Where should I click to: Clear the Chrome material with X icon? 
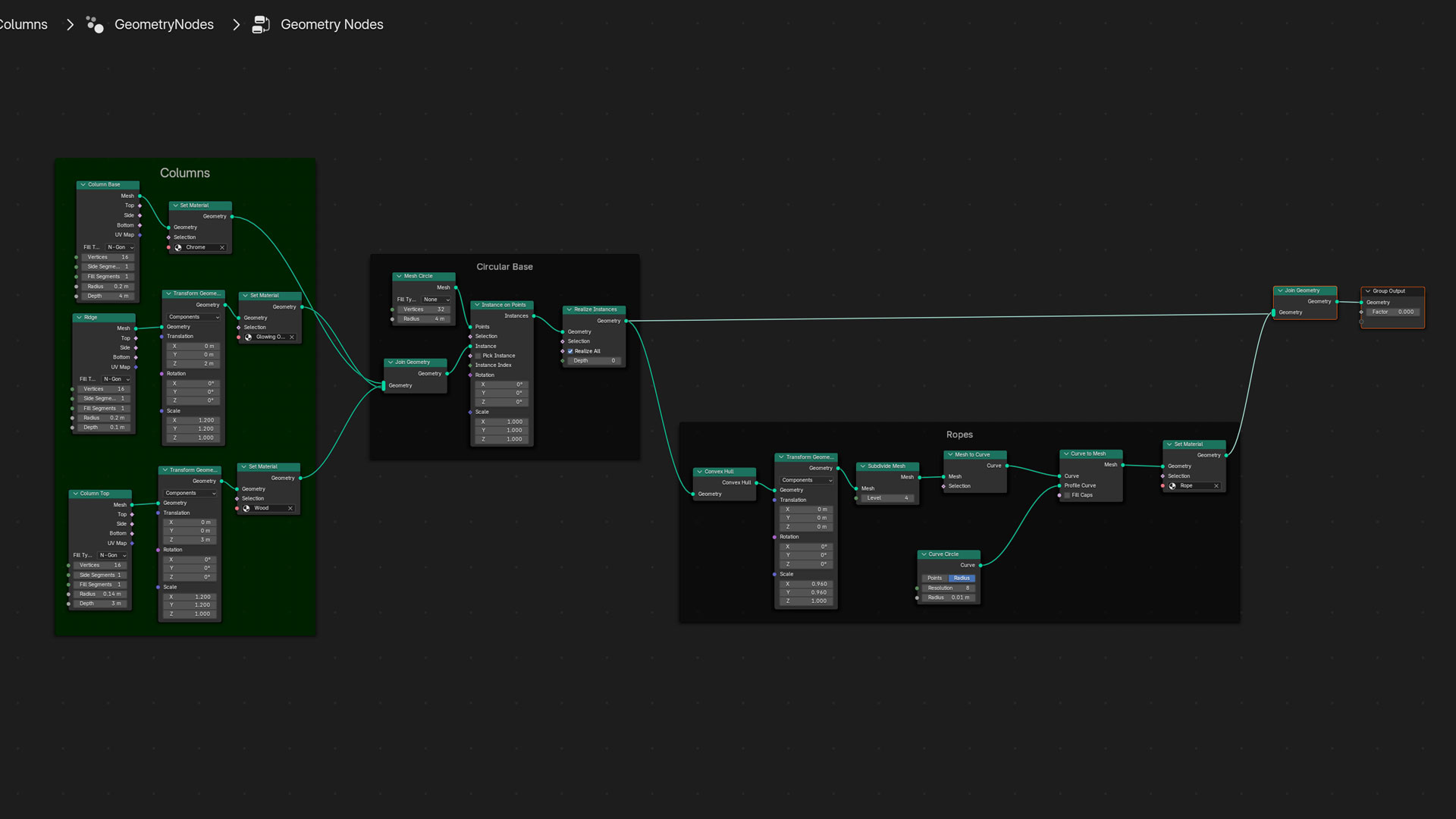(222, 247)
